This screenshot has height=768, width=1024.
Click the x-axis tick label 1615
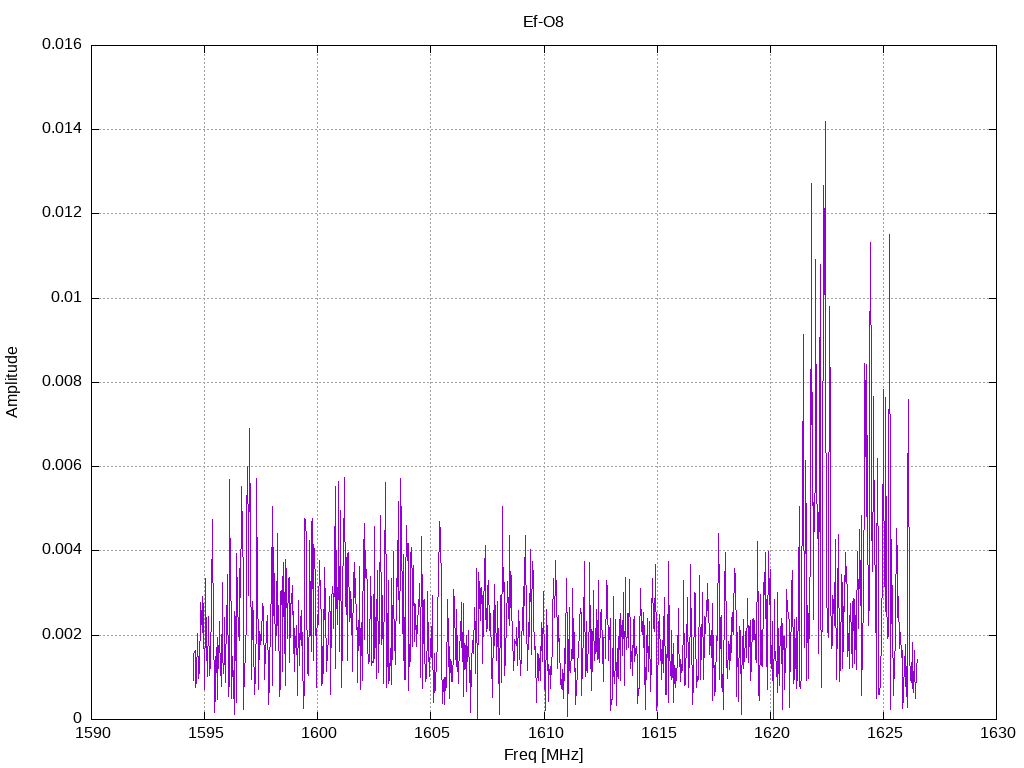(x=658, y=733)
